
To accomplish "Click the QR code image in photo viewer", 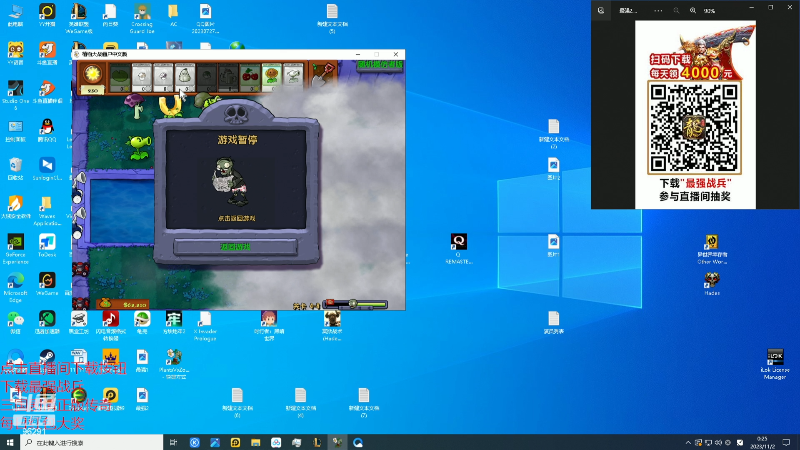I will [694, 129].
